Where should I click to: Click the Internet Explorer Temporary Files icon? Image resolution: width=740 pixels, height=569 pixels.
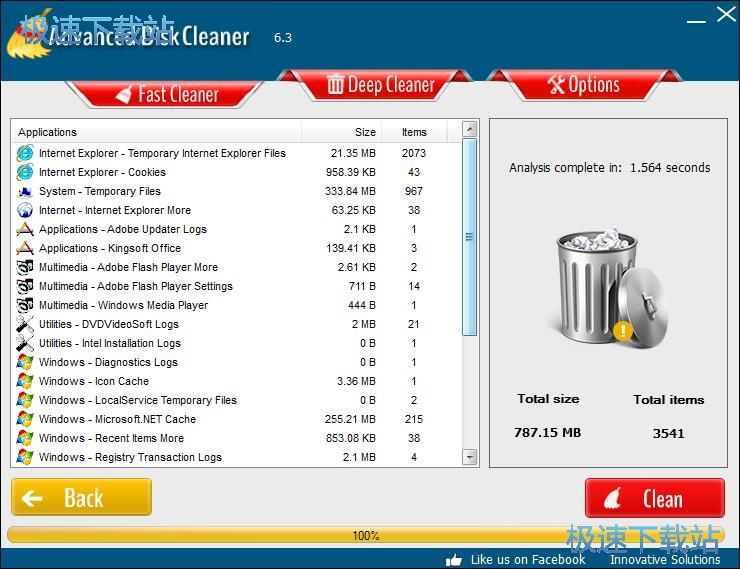click(25, 153)
